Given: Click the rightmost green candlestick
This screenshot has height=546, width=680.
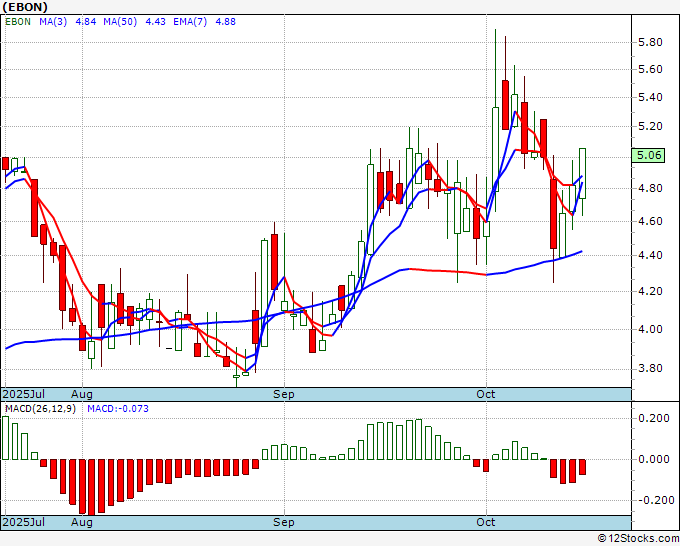Looking at the screenshot, I should pos(583,173).
